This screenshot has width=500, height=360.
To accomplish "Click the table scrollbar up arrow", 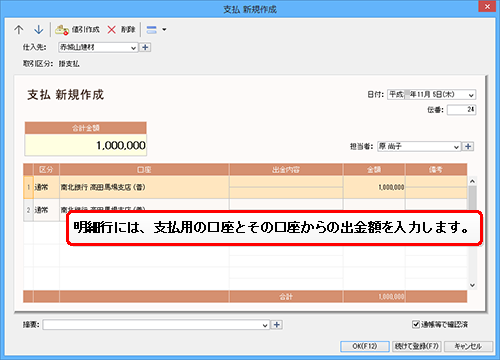I will 472,181.
